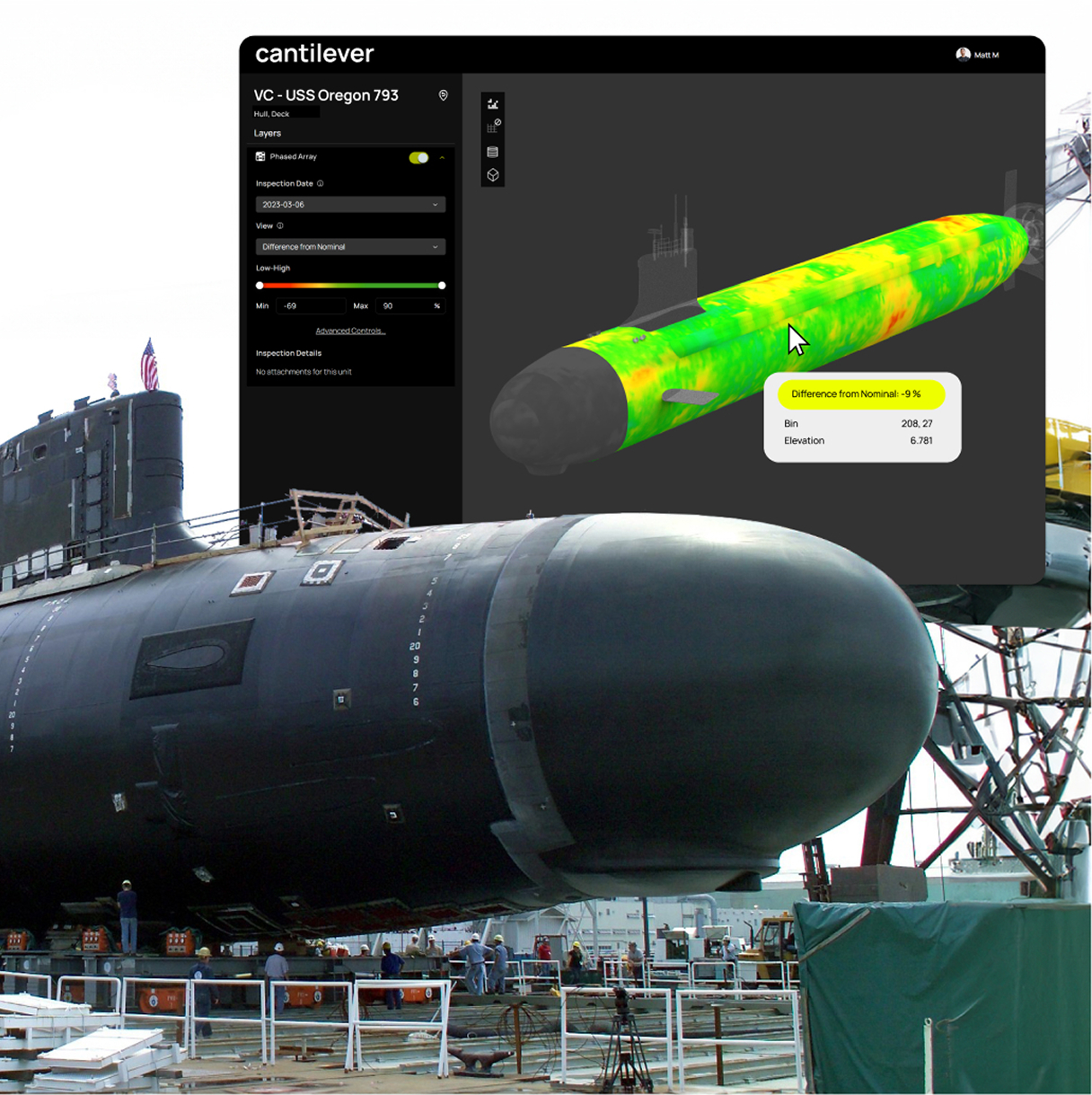The width and height of the screenshot is (1092, 1095).
Task: Click the Layers heading
Action: [x=268, y=133]
